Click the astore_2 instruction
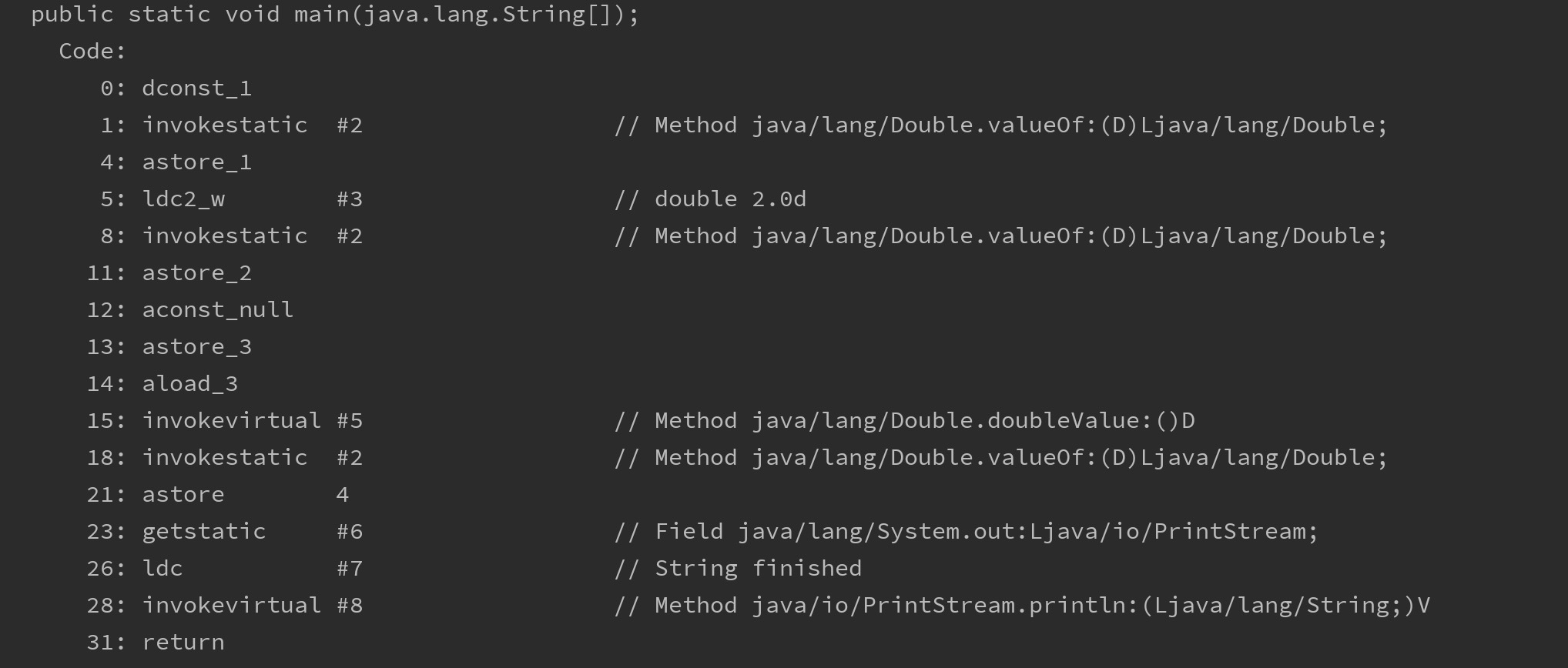The height and width of the screenshot is (668, 1568). pyautogui.click(x=196, y=273)
